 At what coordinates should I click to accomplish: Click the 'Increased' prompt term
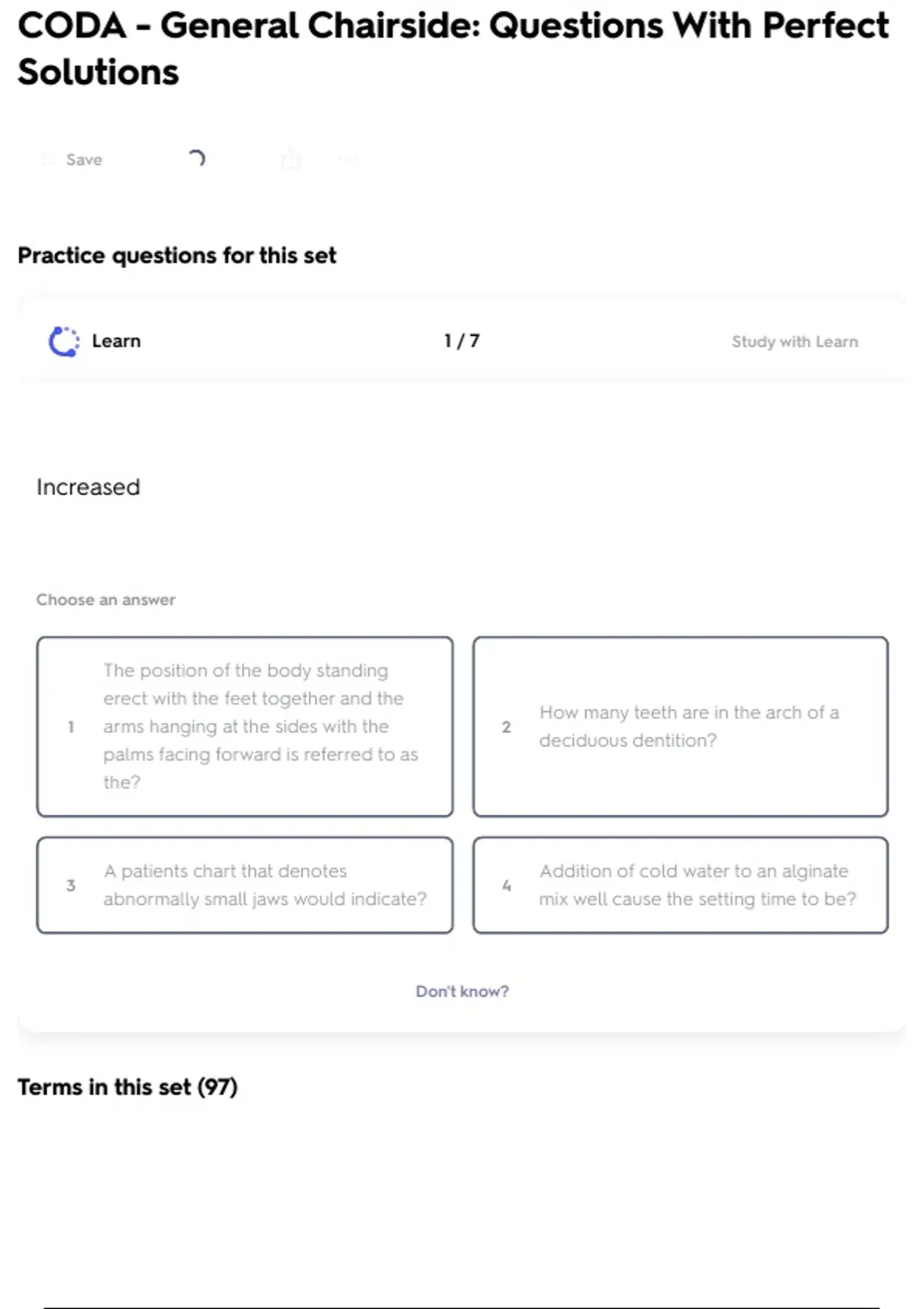[89, 487]
